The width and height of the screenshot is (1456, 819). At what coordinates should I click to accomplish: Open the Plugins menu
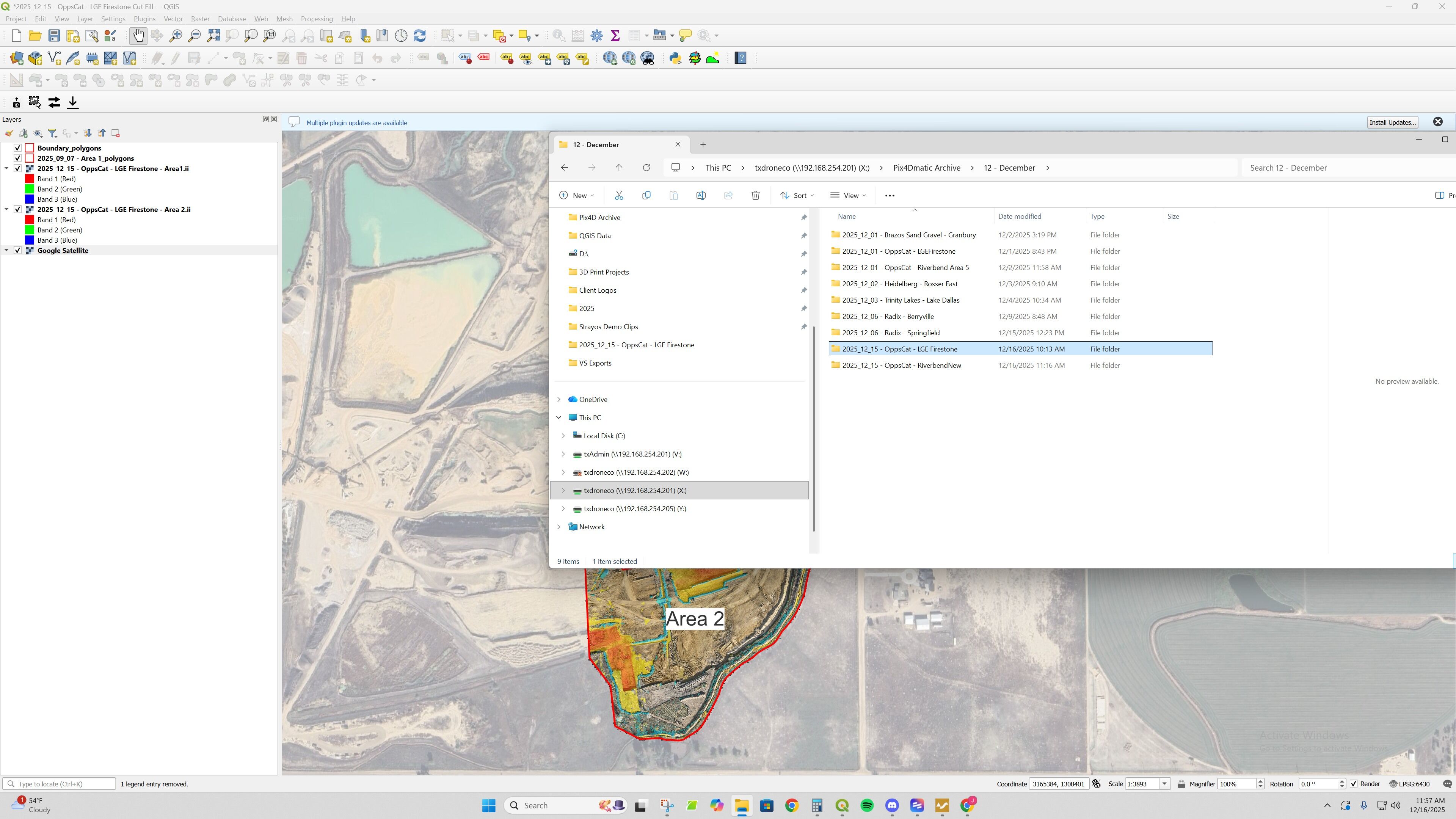pyautogui.click(x=144, y=19)
